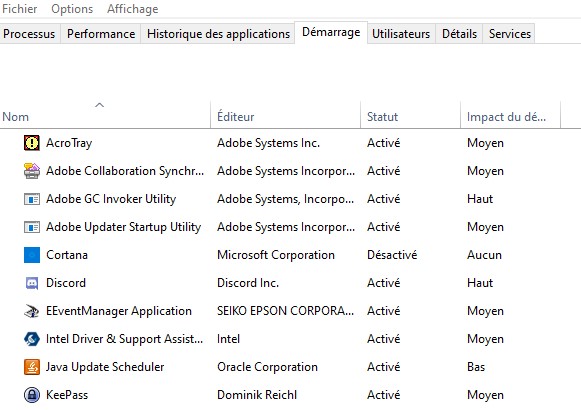This screenshot has width=581, height=410.
Task: Open the Affichage menu
Action: click(133, 9)
